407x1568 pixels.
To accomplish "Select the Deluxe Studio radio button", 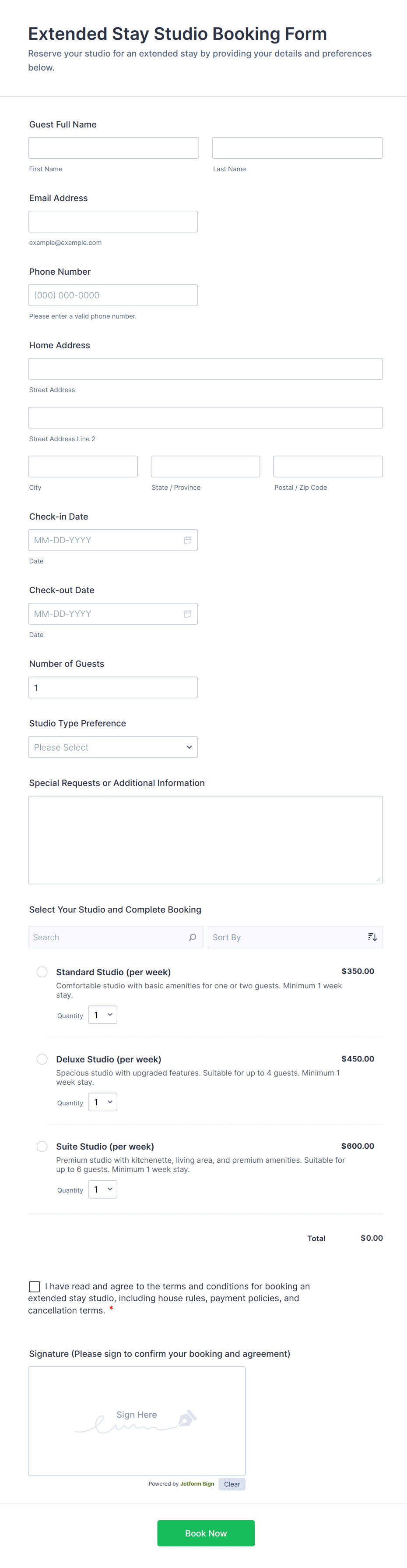I will click(x=42, y=1058).
